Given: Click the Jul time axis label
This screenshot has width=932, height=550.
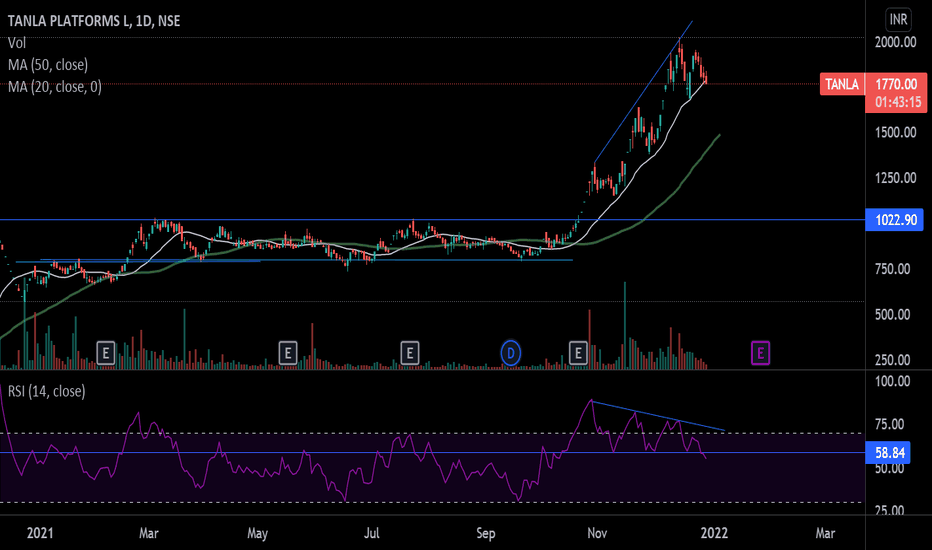Looking at the screenshot, I should pyautogui.click(x=371, y=533).
